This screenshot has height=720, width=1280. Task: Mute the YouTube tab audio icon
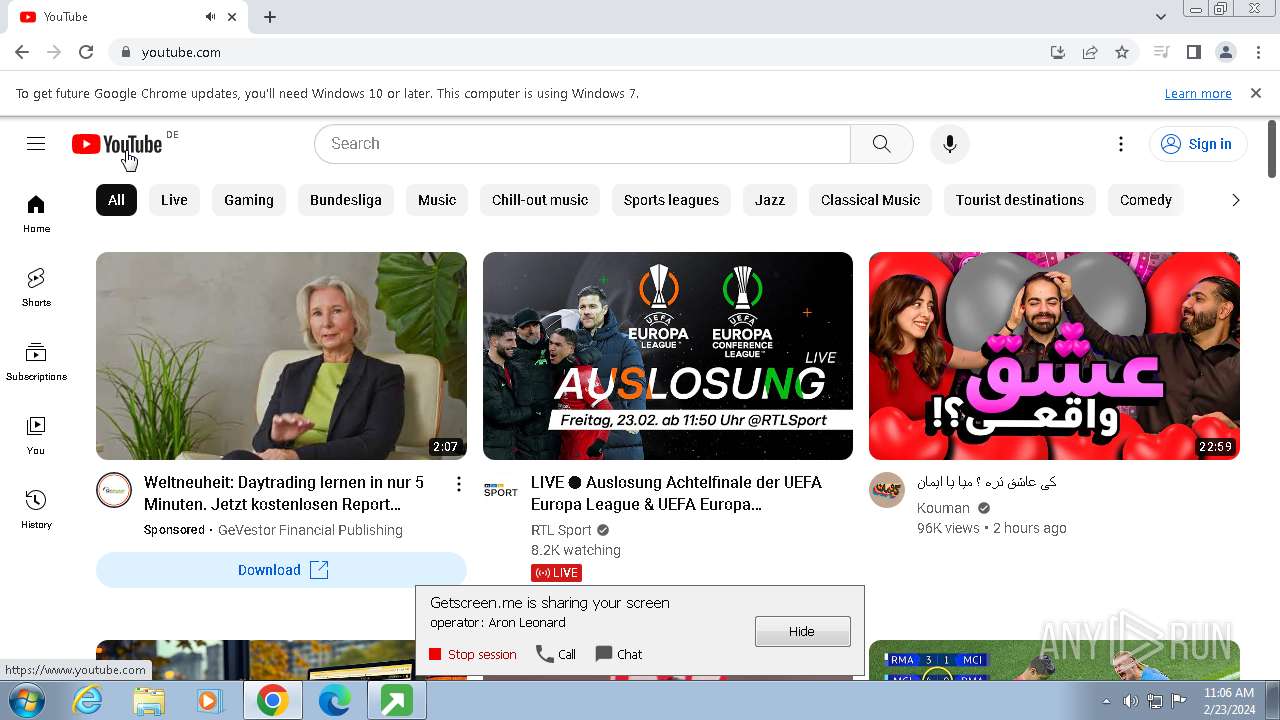[x=210, y=17]
